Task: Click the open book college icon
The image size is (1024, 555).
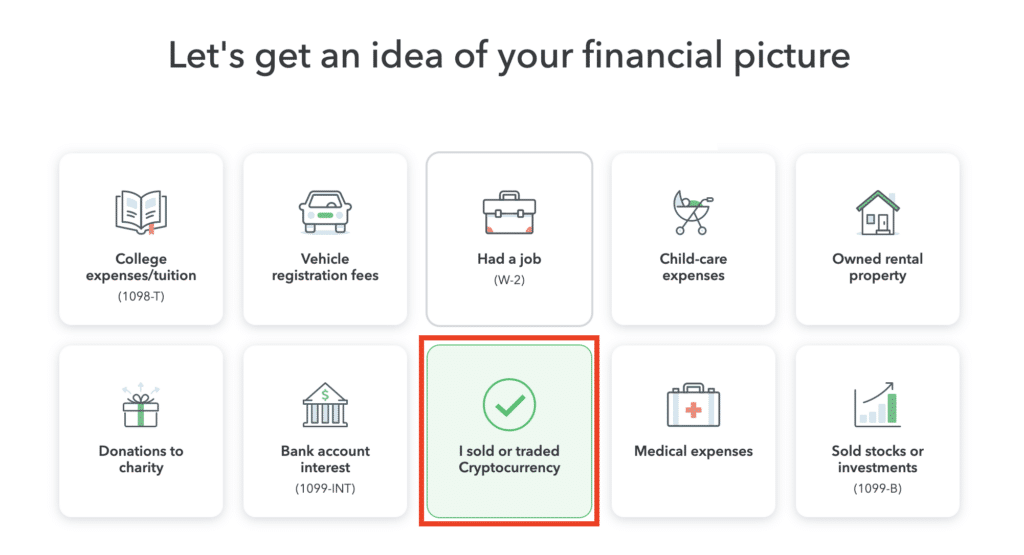Action: tap(141, 212)
